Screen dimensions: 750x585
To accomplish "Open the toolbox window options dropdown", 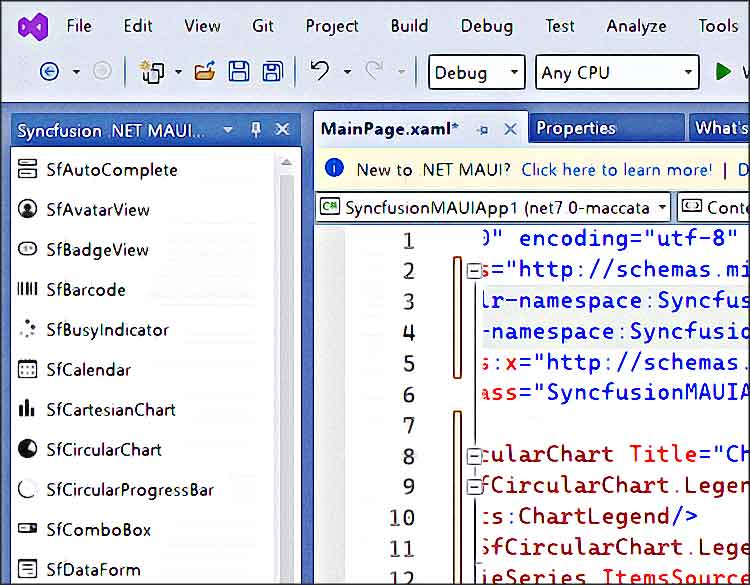I will 228,130.
